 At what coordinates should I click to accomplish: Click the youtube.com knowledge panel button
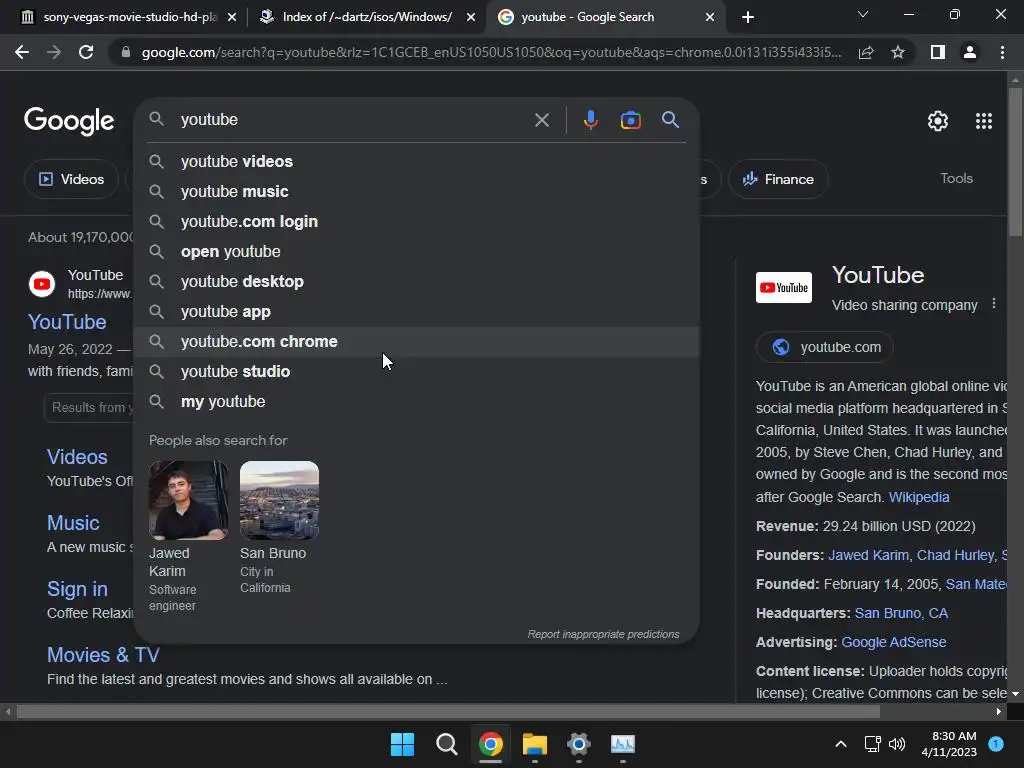pos(825,347)
